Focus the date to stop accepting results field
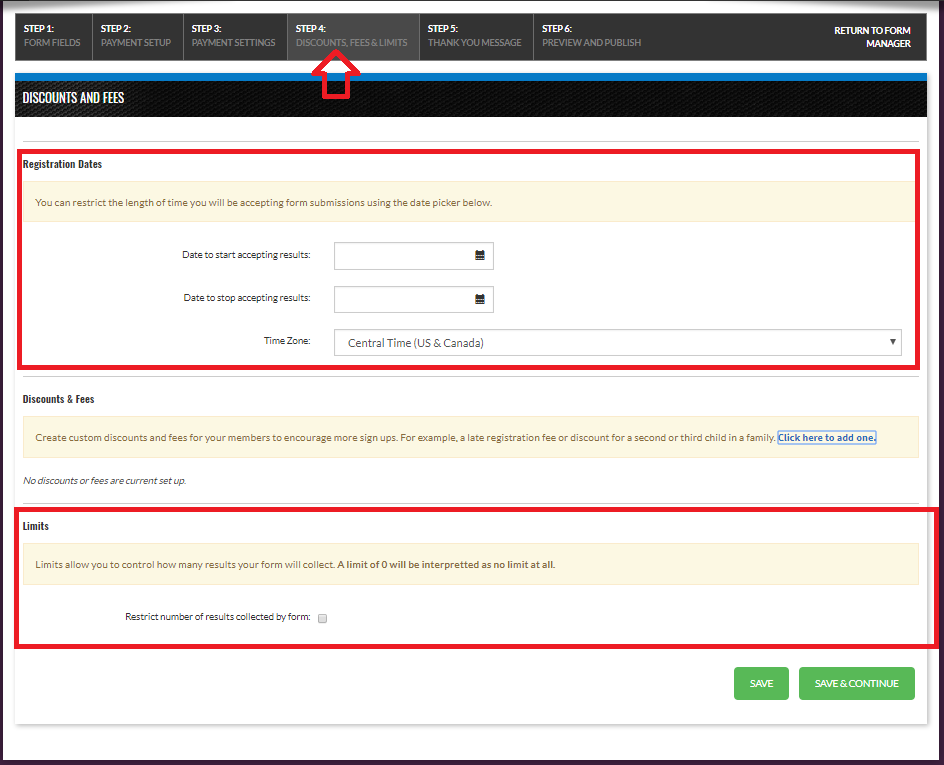The image size is (944, 765). [404, 299]
